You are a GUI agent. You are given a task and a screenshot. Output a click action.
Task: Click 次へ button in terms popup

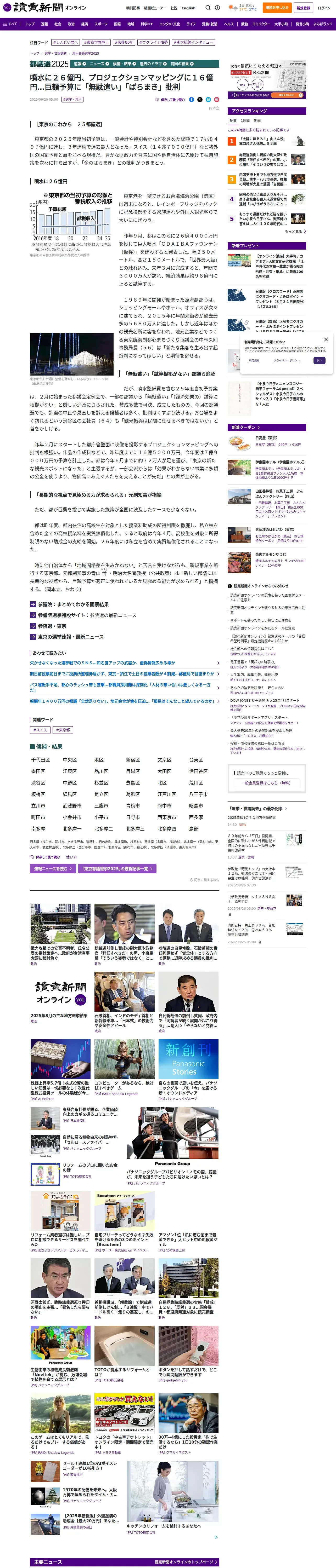pos(320,360)
